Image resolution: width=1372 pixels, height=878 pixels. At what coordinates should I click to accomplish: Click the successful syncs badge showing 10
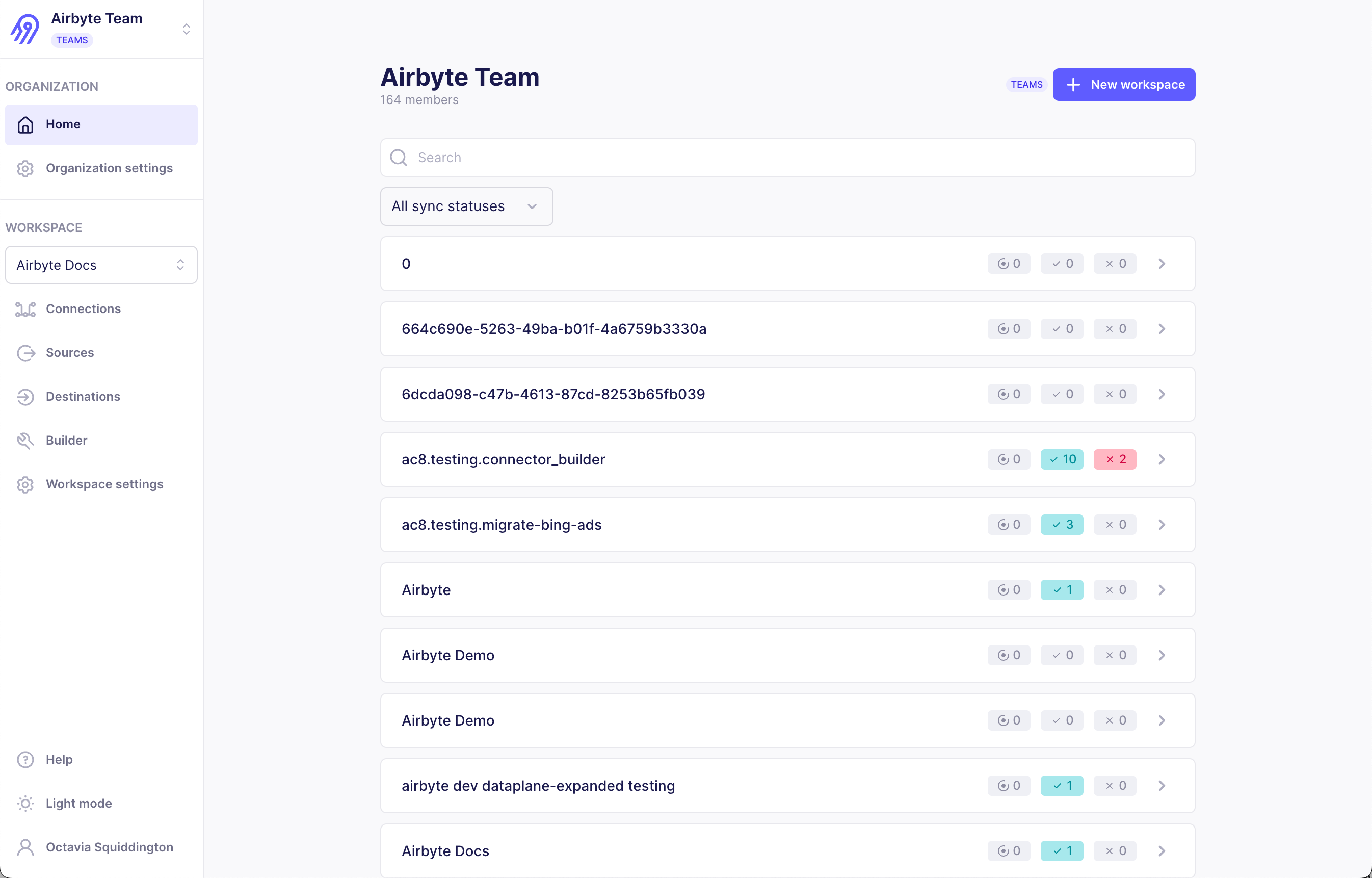(1062, 459)
